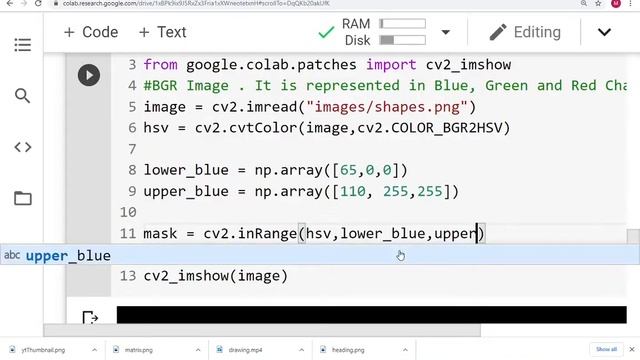Run the code cell
The height and width of the screenshot is (360, 640).
pyautogui.click(x=89, y=75)
